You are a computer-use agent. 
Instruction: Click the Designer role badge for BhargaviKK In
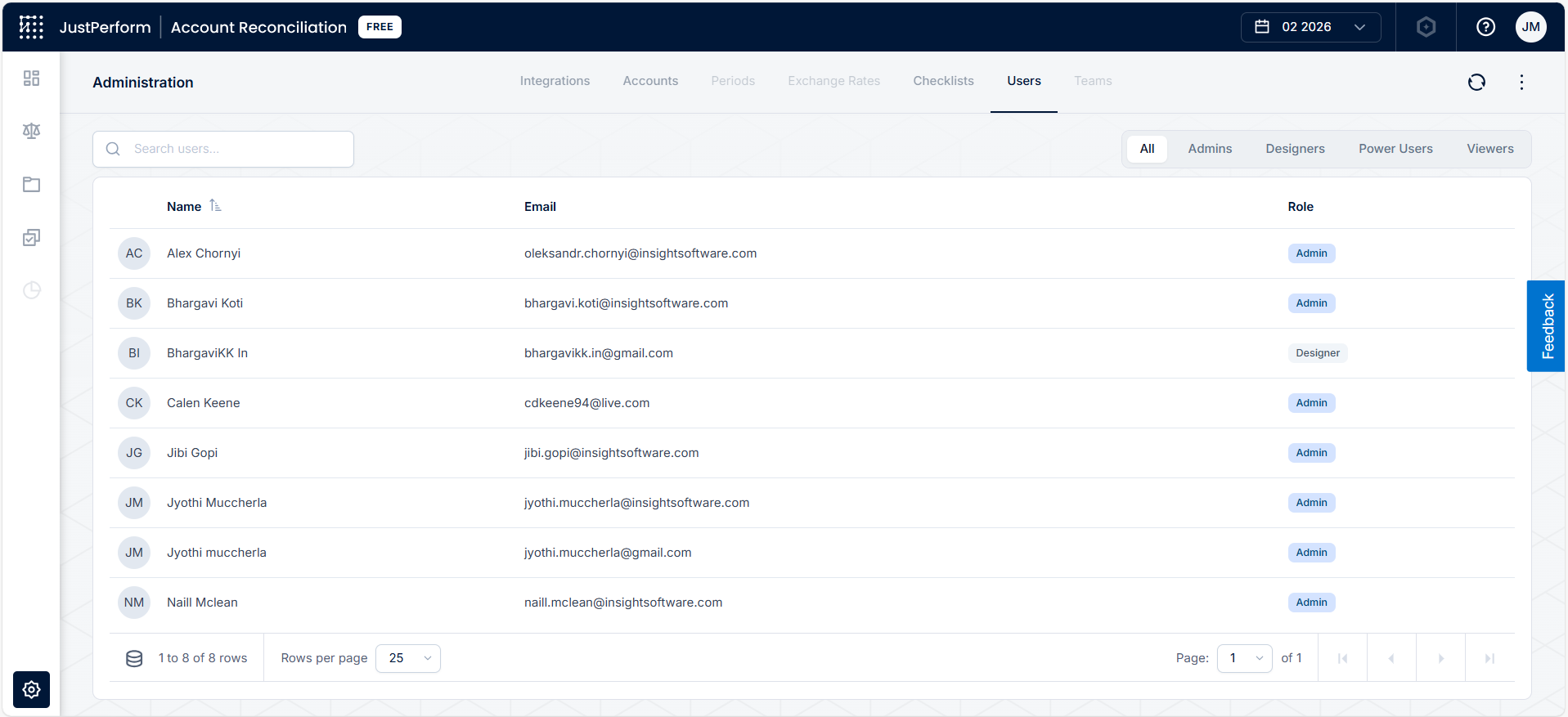tap(1318, 353)
